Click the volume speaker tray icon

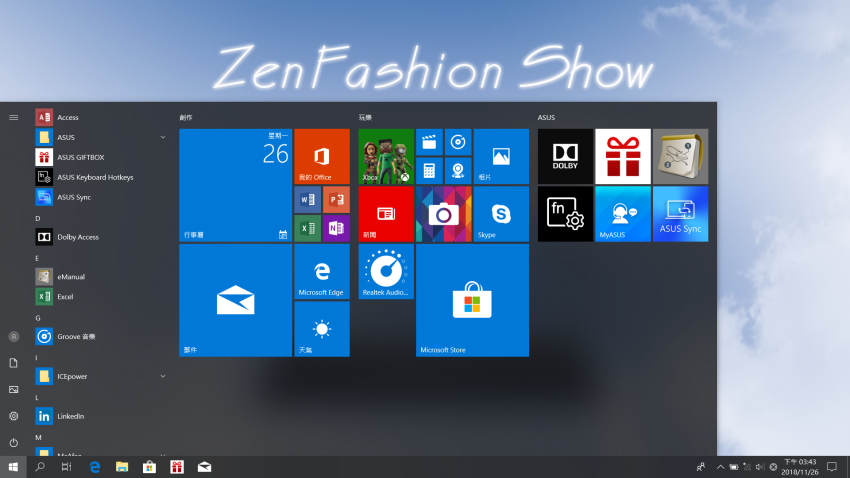click(x=760, y=467)
